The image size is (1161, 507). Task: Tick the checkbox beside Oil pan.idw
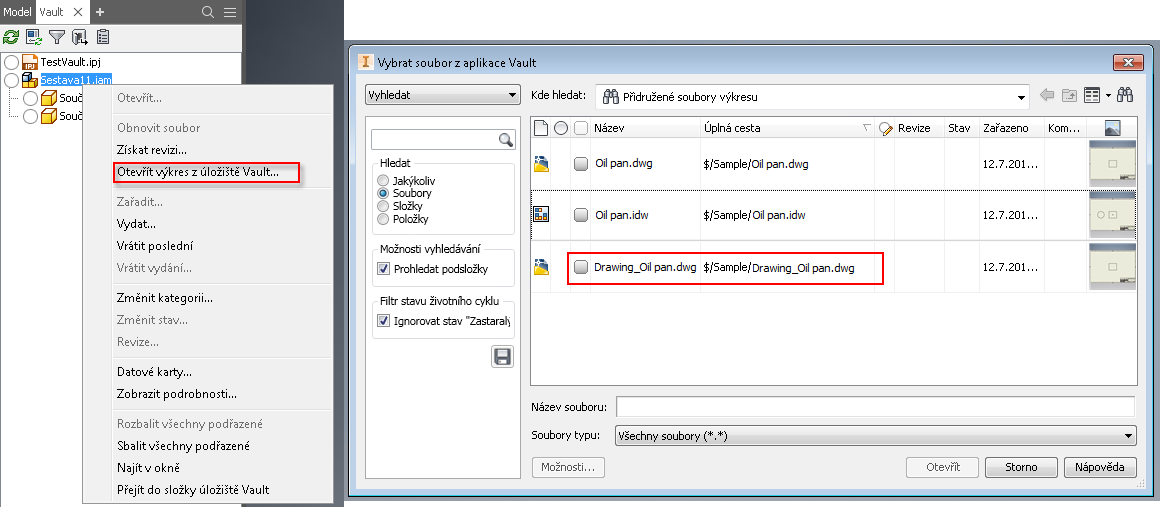tap(581, 215)
